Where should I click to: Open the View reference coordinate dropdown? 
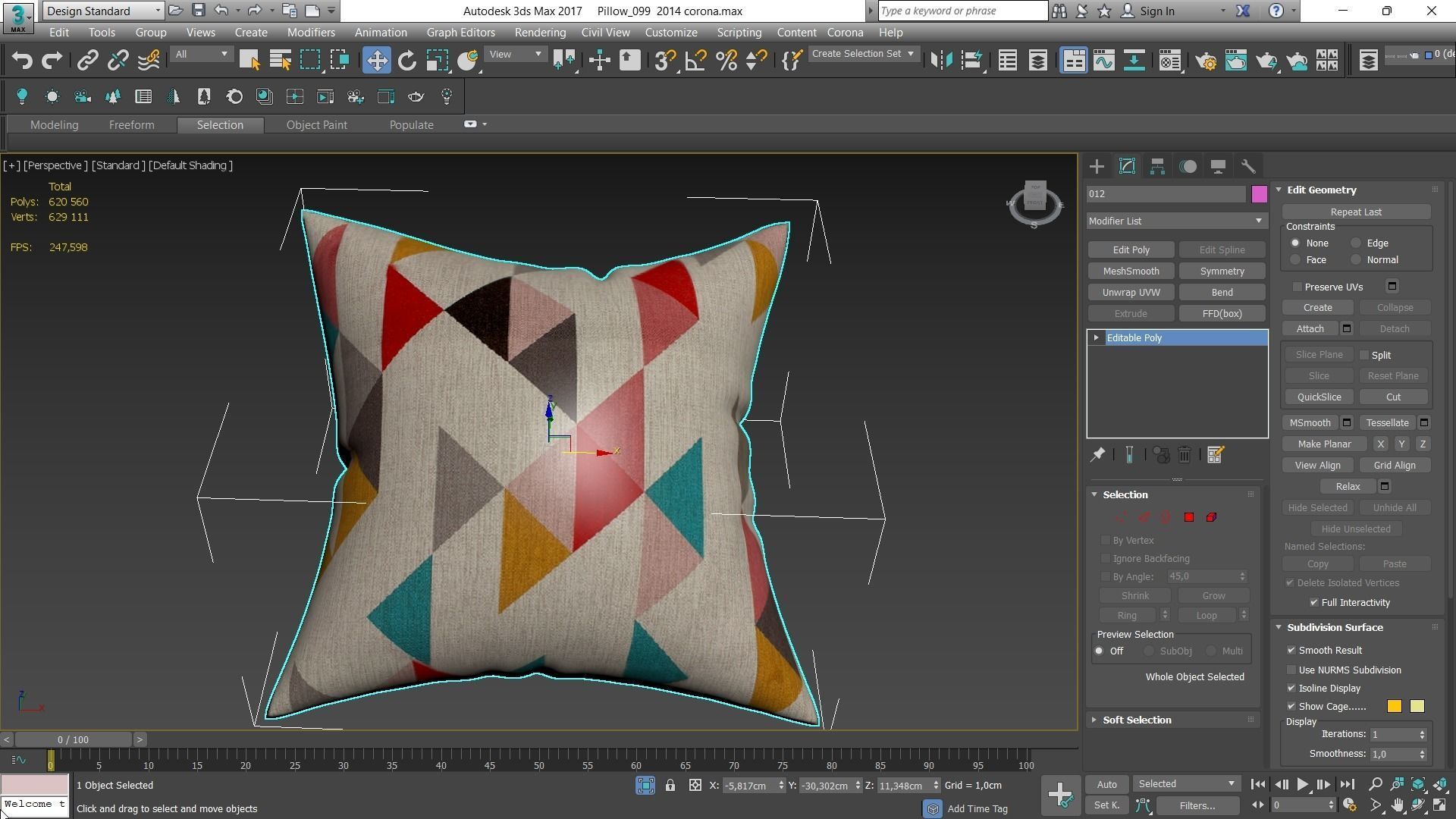[x=515, y=55]
